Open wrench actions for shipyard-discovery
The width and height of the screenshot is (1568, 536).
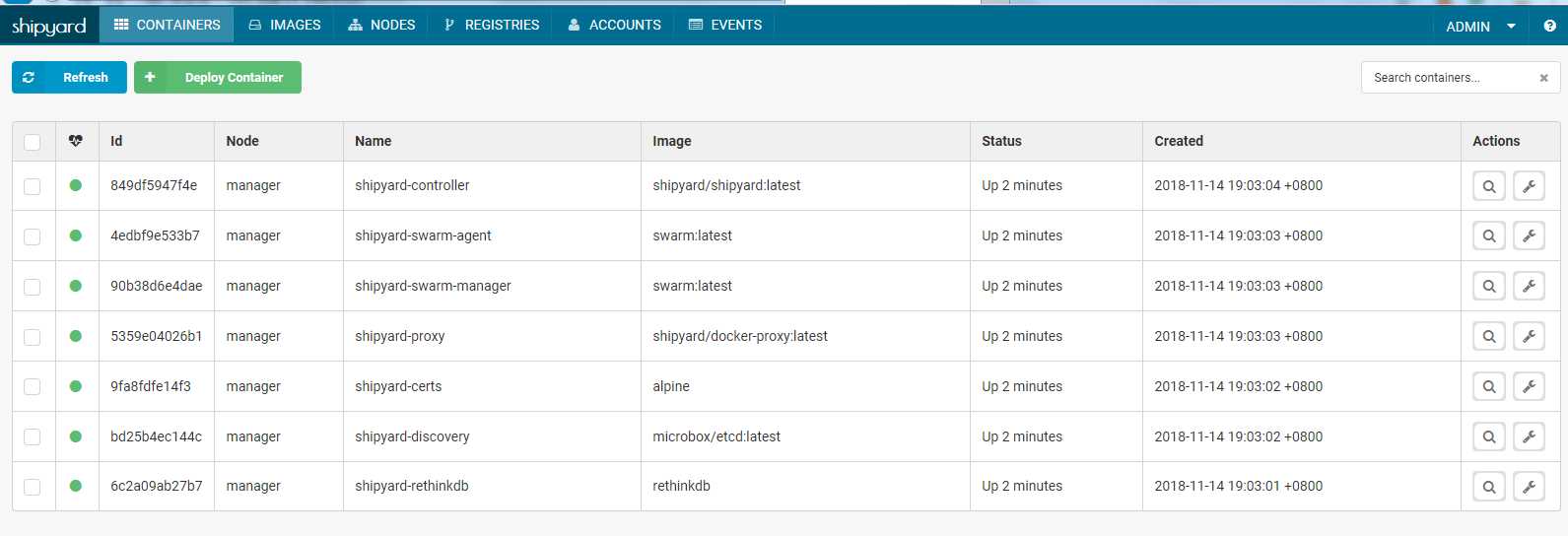[1529, 437]
